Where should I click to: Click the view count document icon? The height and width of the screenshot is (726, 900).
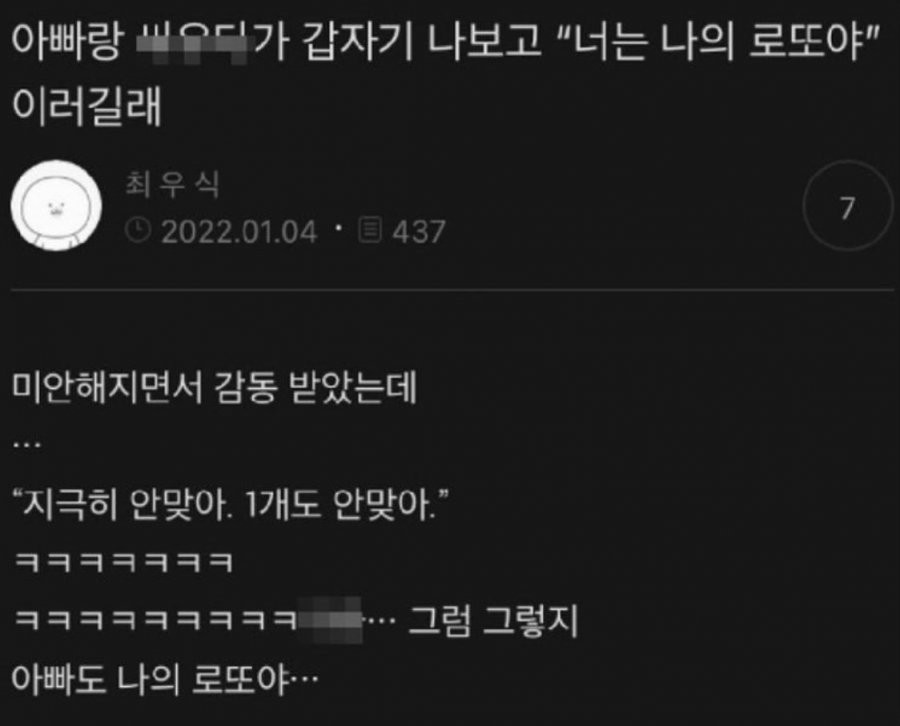(370, 230)
